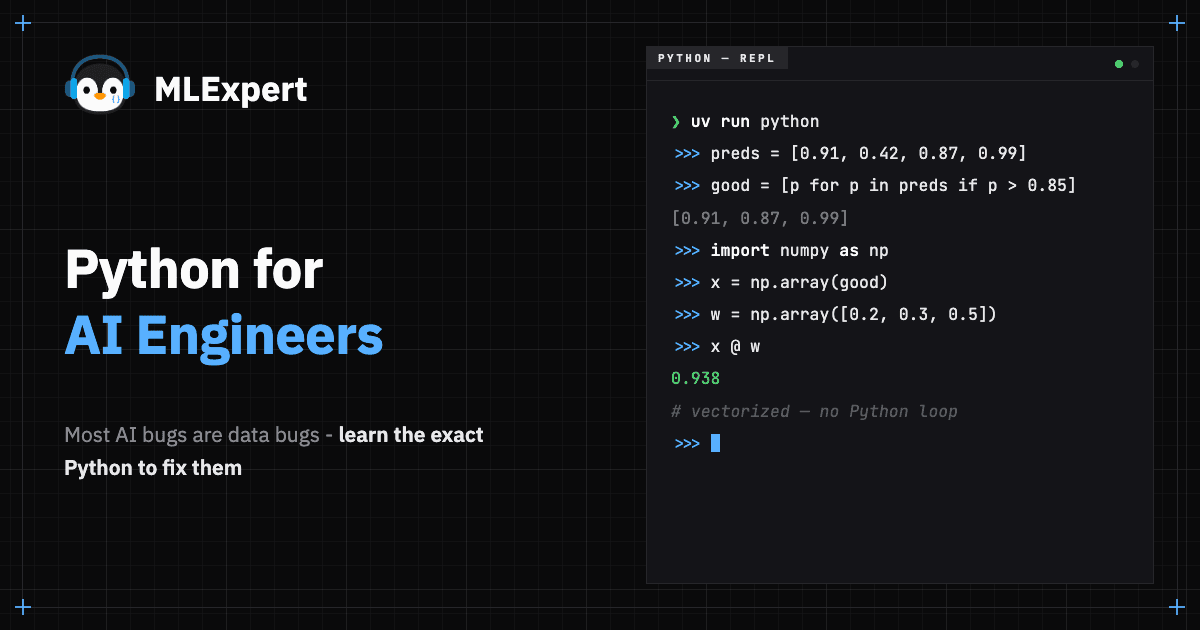Click the 'Python for' heading text
This screenshot has width=1200, height=630.
(194, 271)
